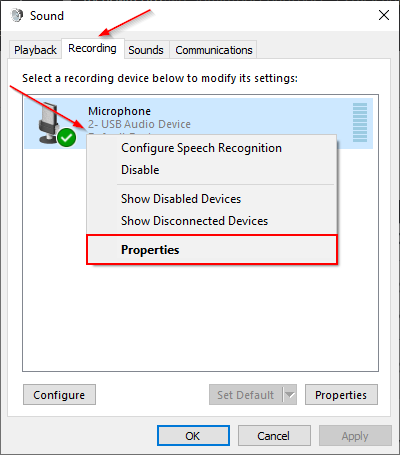Click the Properties button at bottom right
The image size is (400, 455).
pos(341,395)
